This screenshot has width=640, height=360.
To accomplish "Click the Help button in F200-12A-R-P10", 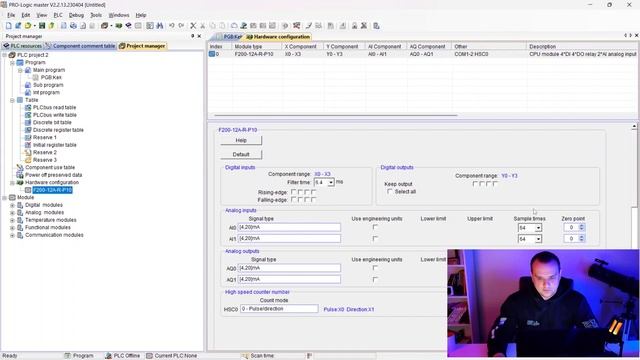I will point(241,140).
